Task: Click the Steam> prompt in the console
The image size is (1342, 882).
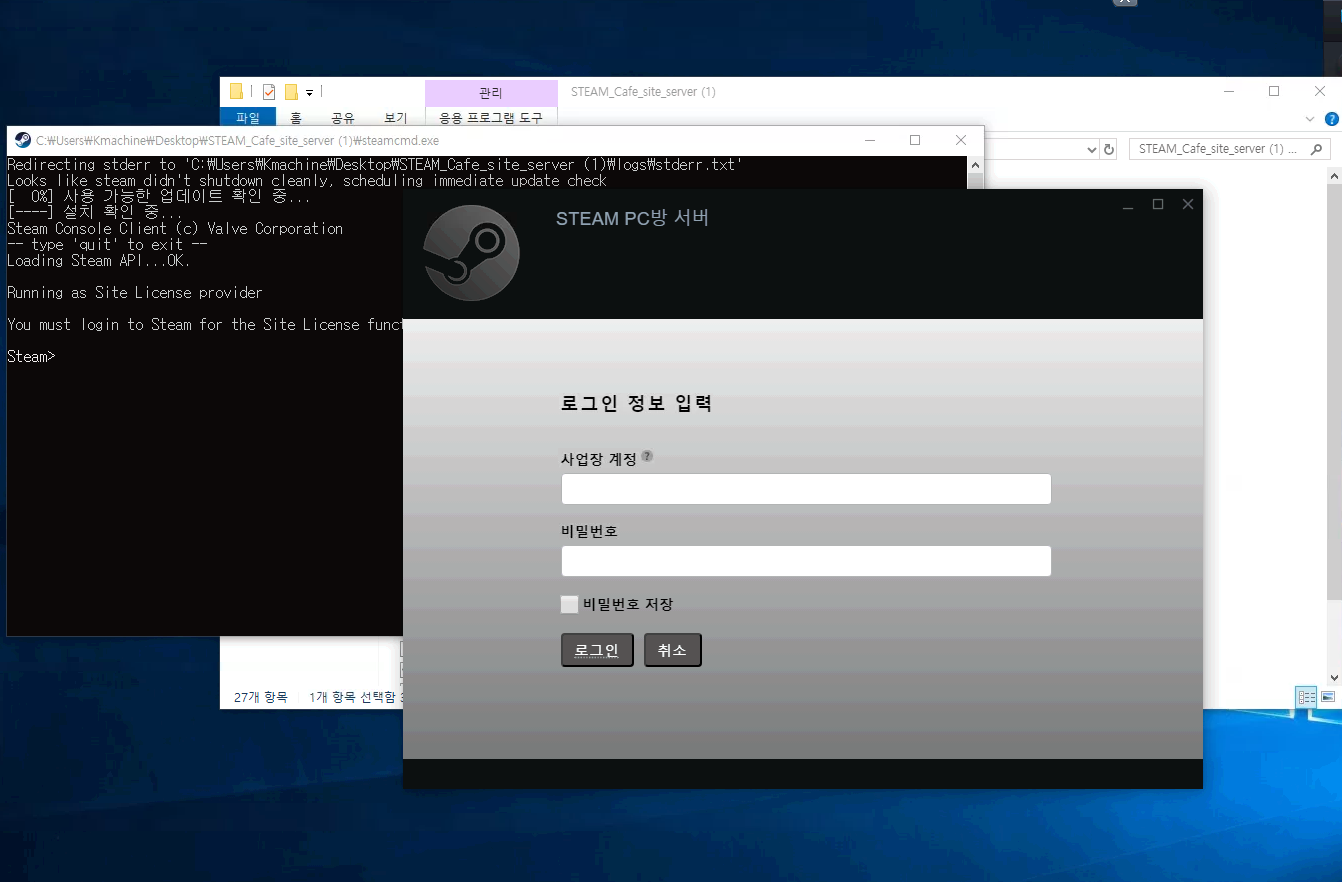Action: point(31,357)
